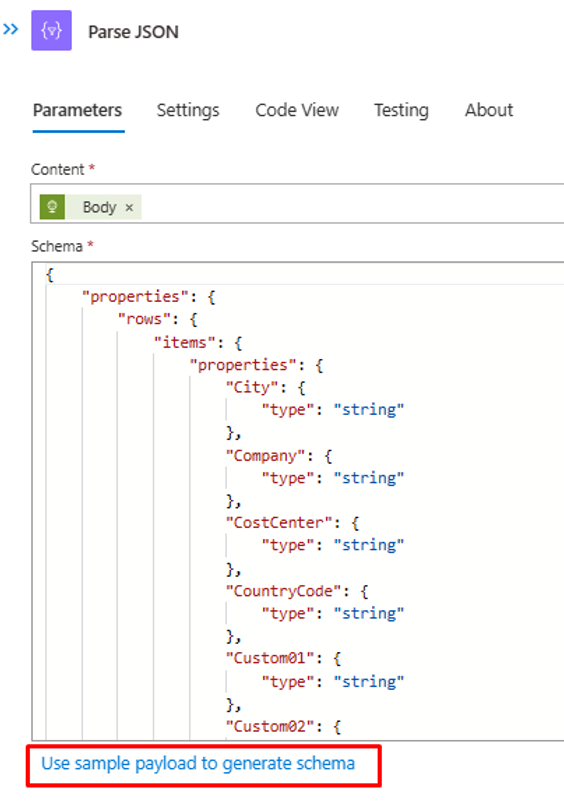564x803 pixels.
Task: Click the purple Parse JSON action icon
Action: point(51,30)
